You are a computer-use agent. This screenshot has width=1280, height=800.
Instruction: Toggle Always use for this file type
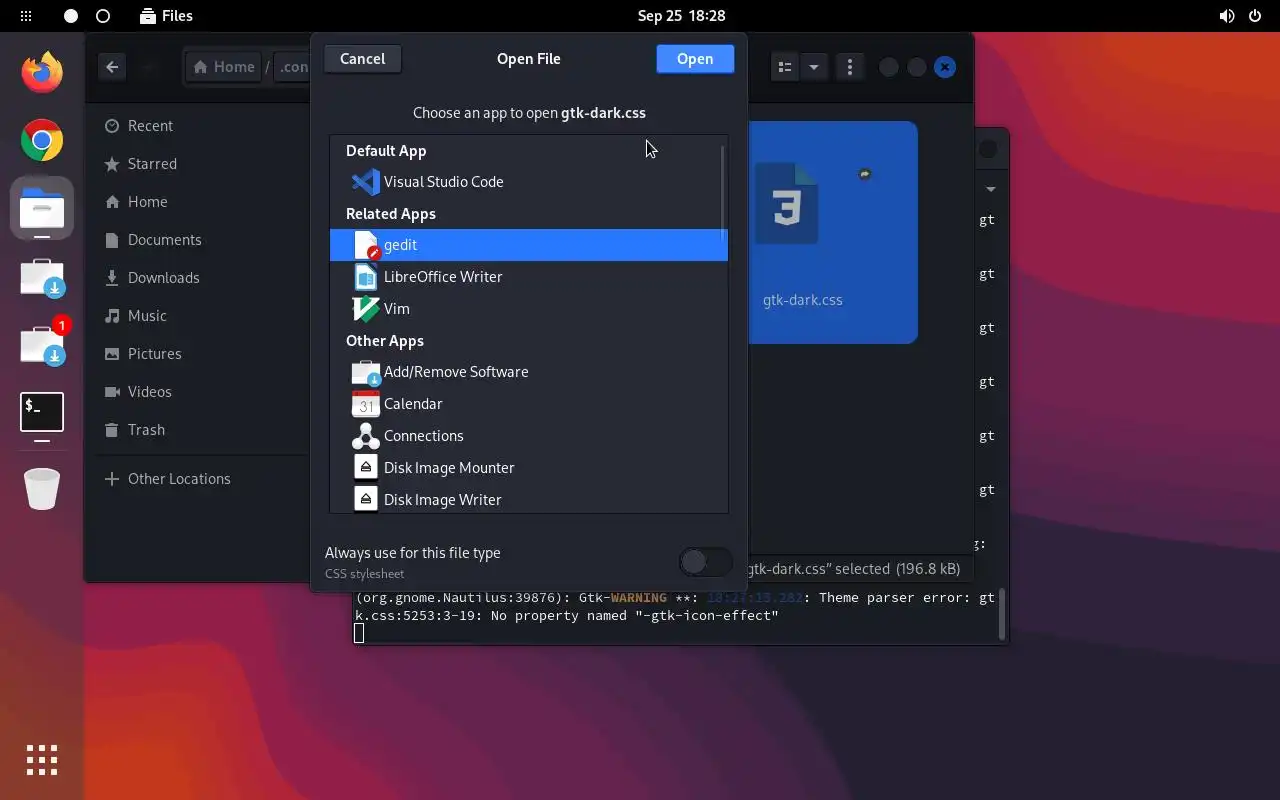pyautogui.click(x=706, y=562)
